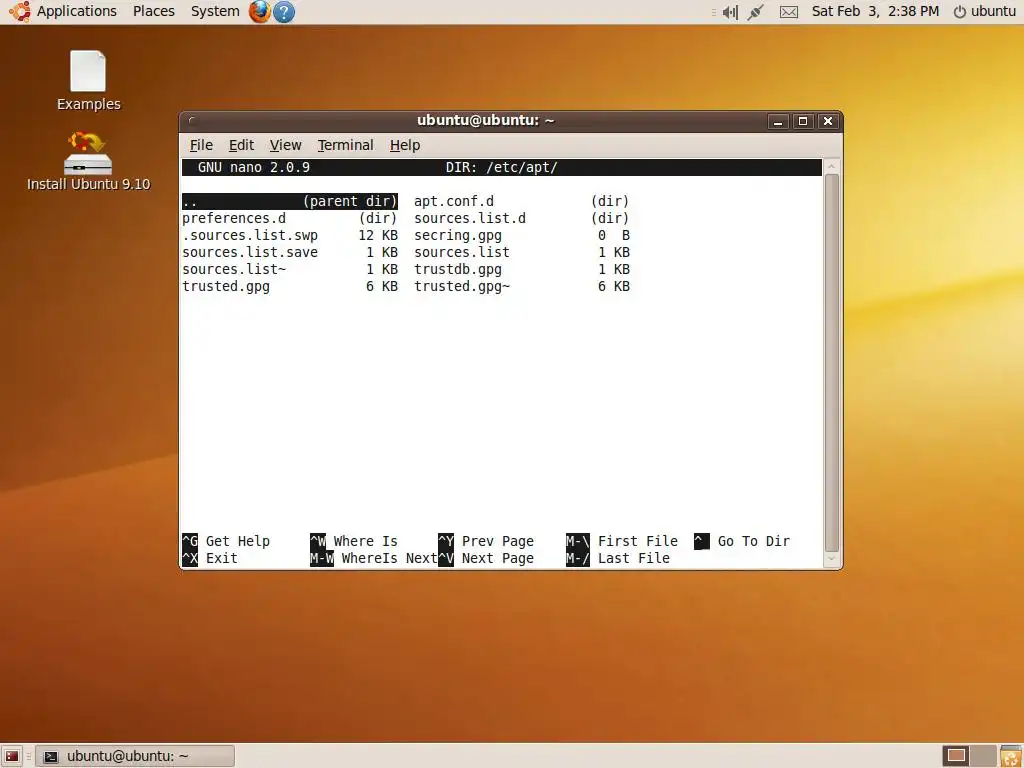
Task: Open the Help icon in the top panel
Action: tap(283, 12)
